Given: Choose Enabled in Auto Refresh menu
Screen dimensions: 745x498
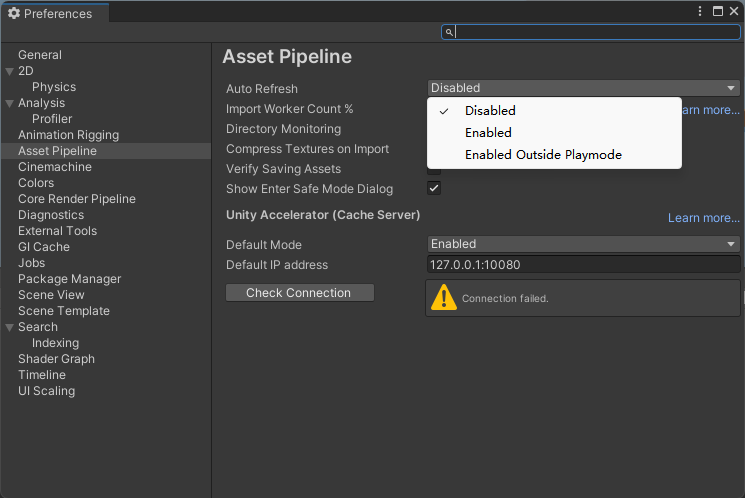Looking at the screenshot, I should pos(554,133).
